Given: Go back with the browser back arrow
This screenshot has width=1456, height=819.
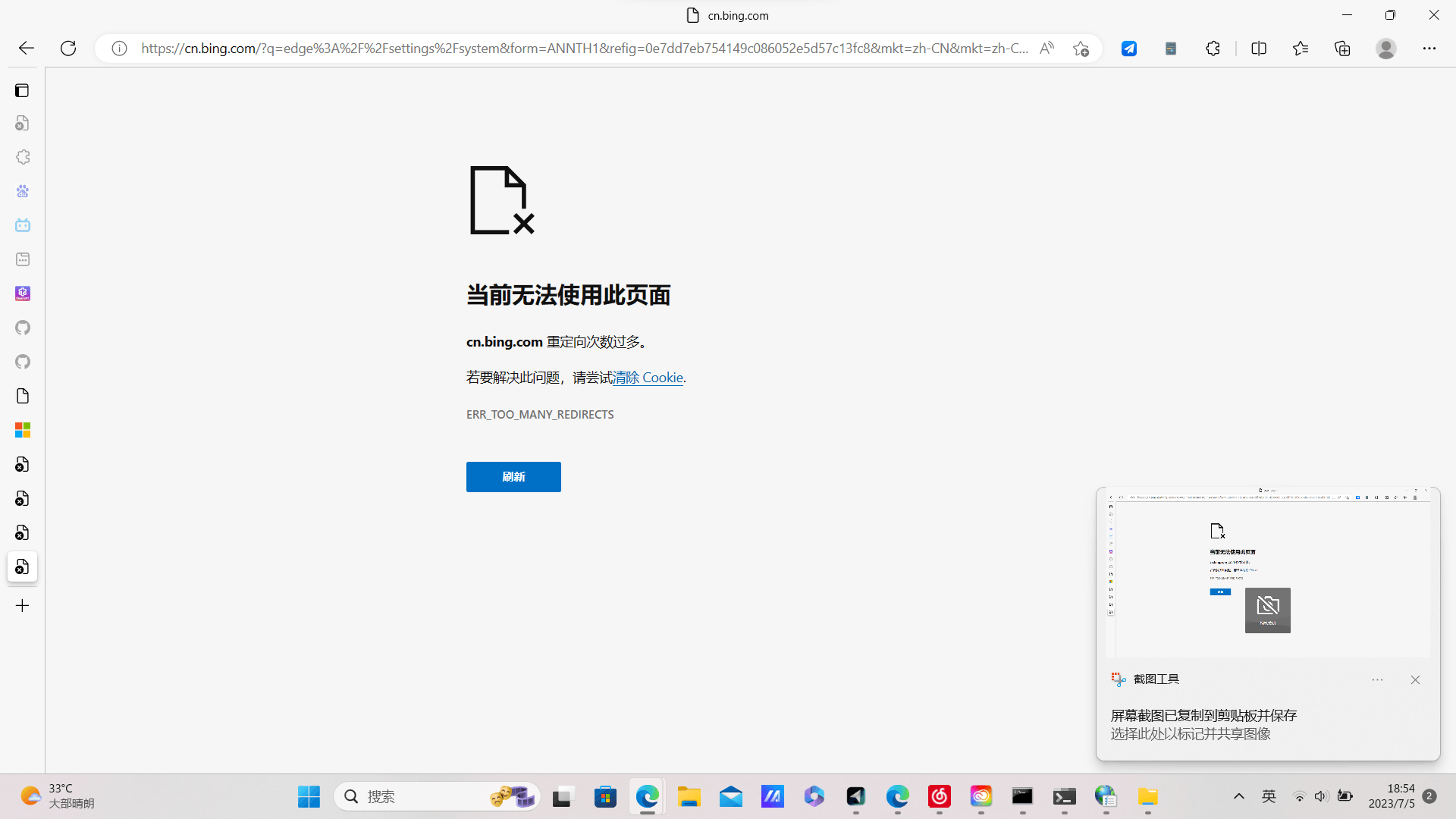Looking at the screenshot, I should 27,49.
